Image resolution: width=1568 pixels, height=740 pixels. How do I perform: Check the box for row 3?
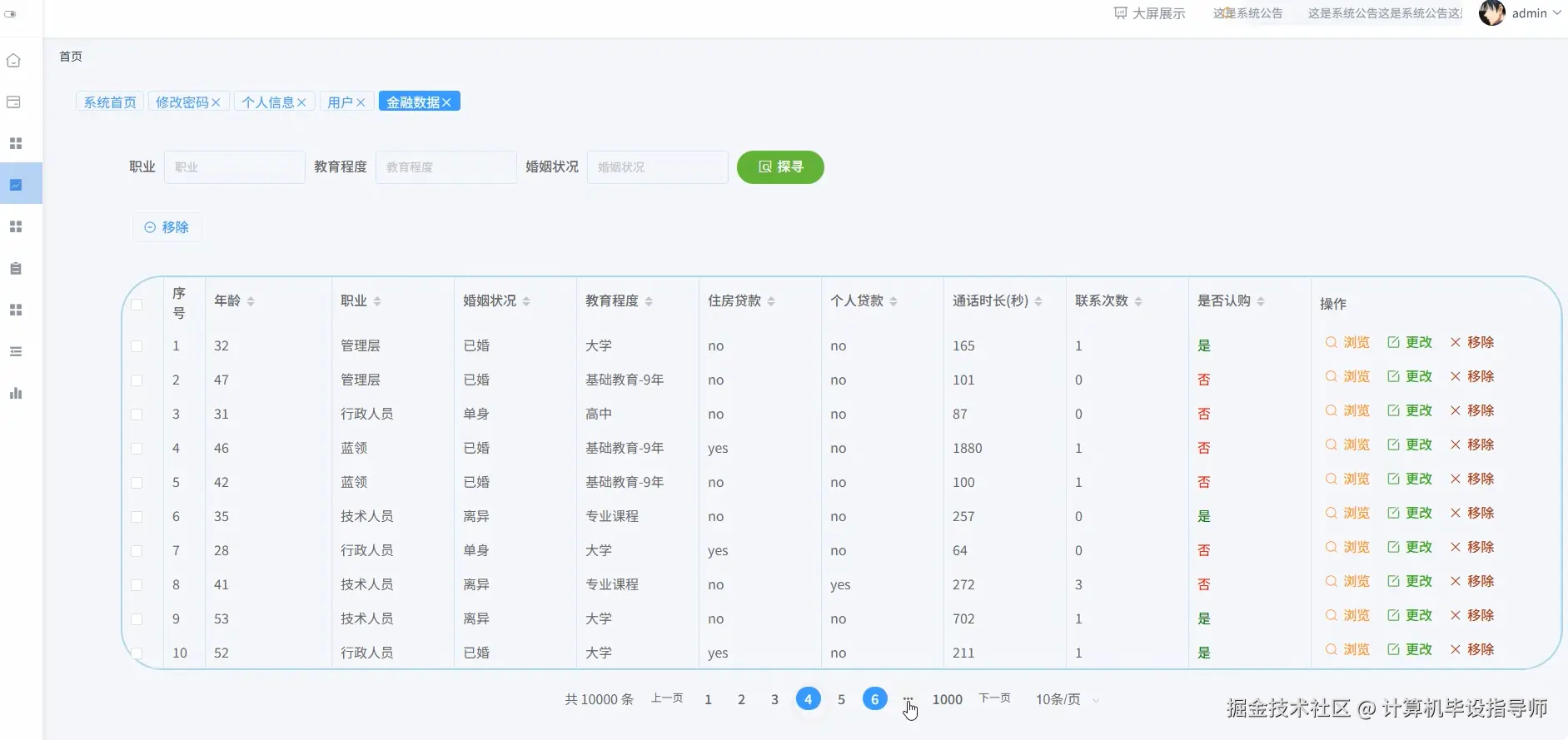[x=137, y=414]
